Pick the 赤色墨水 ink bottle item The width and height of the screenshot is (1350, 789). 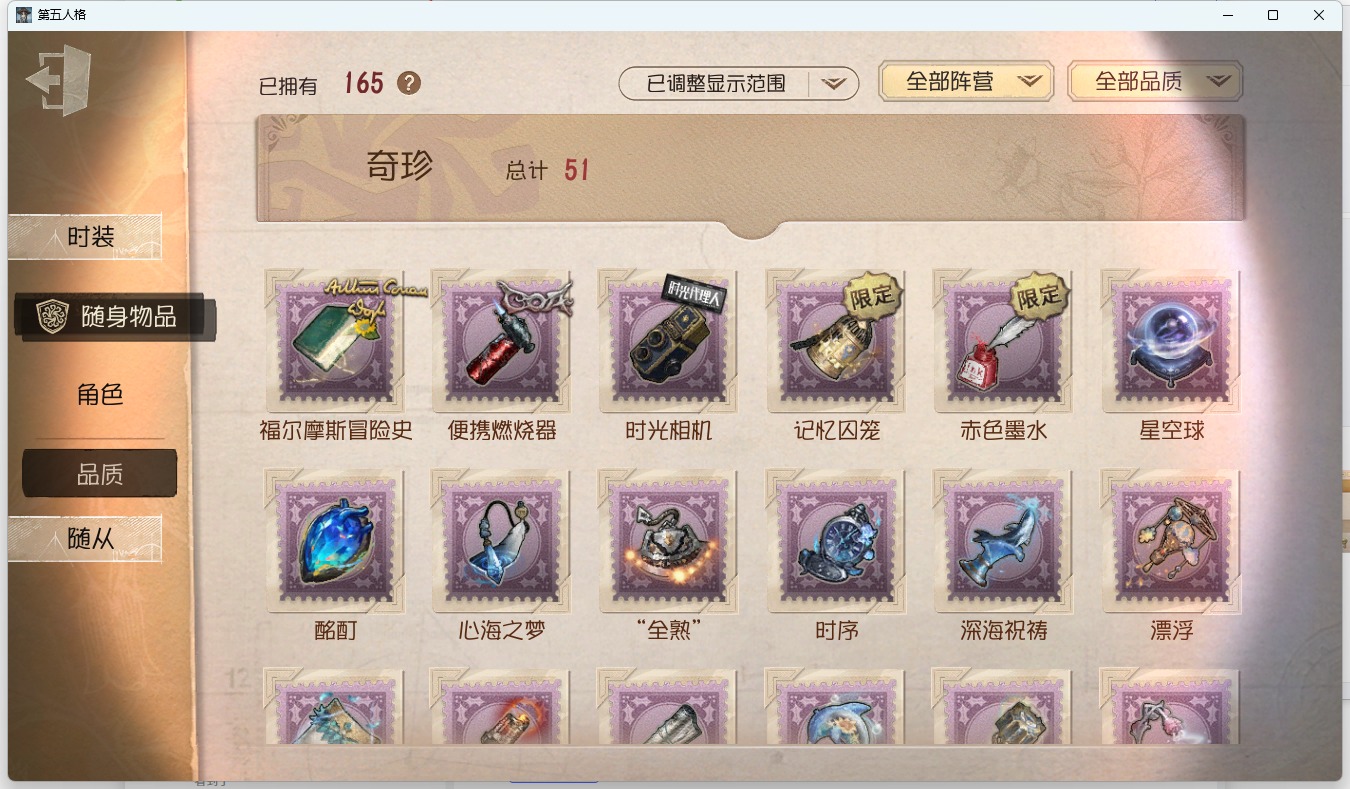click(x=1004, y=341)
